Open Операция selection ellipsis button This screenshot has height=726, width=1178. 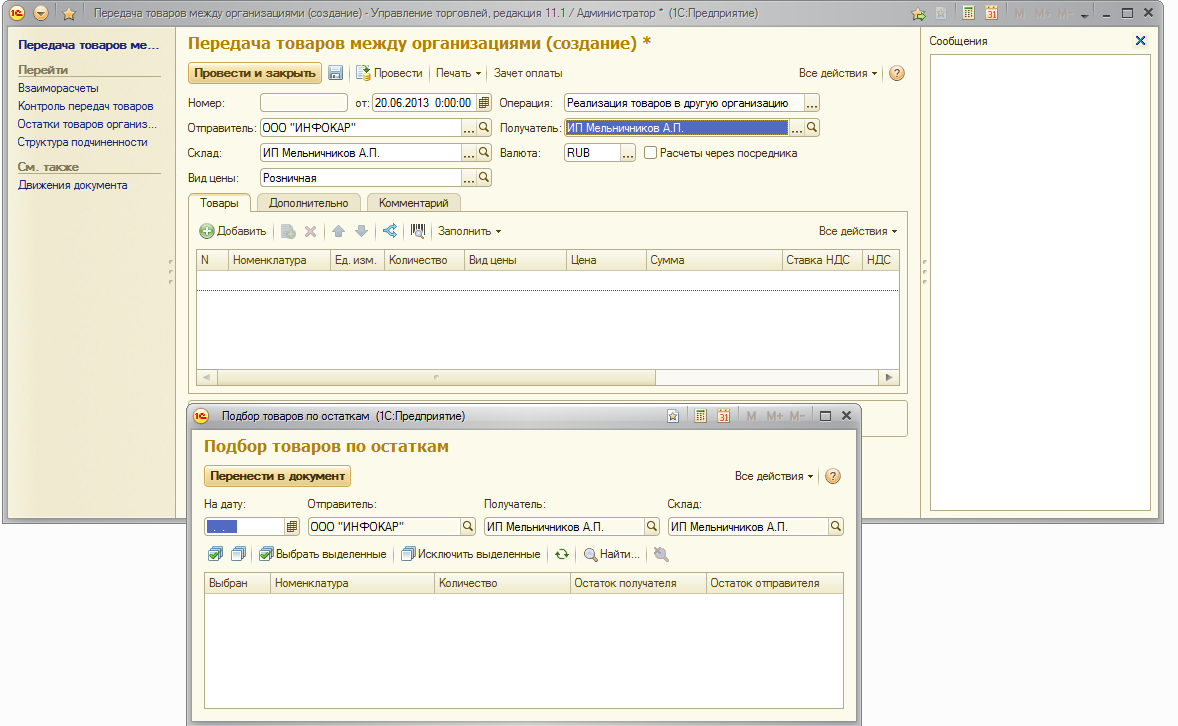(811, 103)
